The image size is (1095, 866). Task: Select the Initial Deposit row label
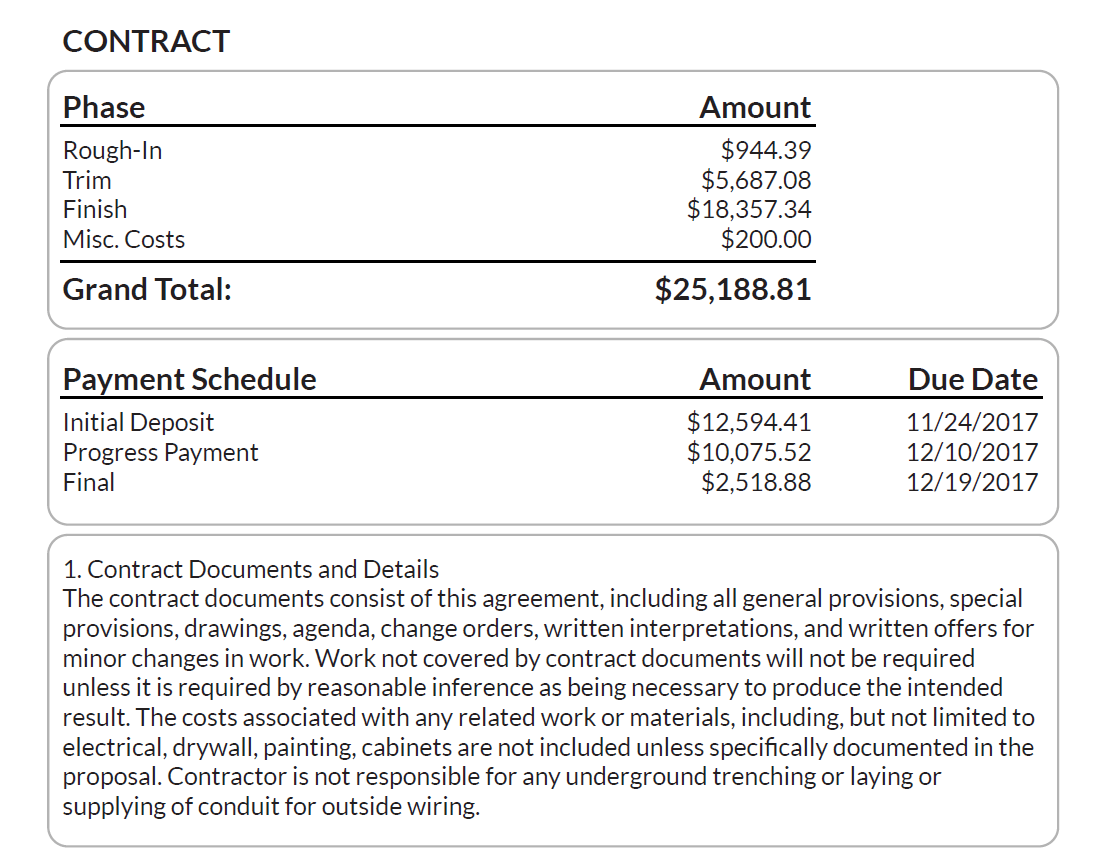138,423
